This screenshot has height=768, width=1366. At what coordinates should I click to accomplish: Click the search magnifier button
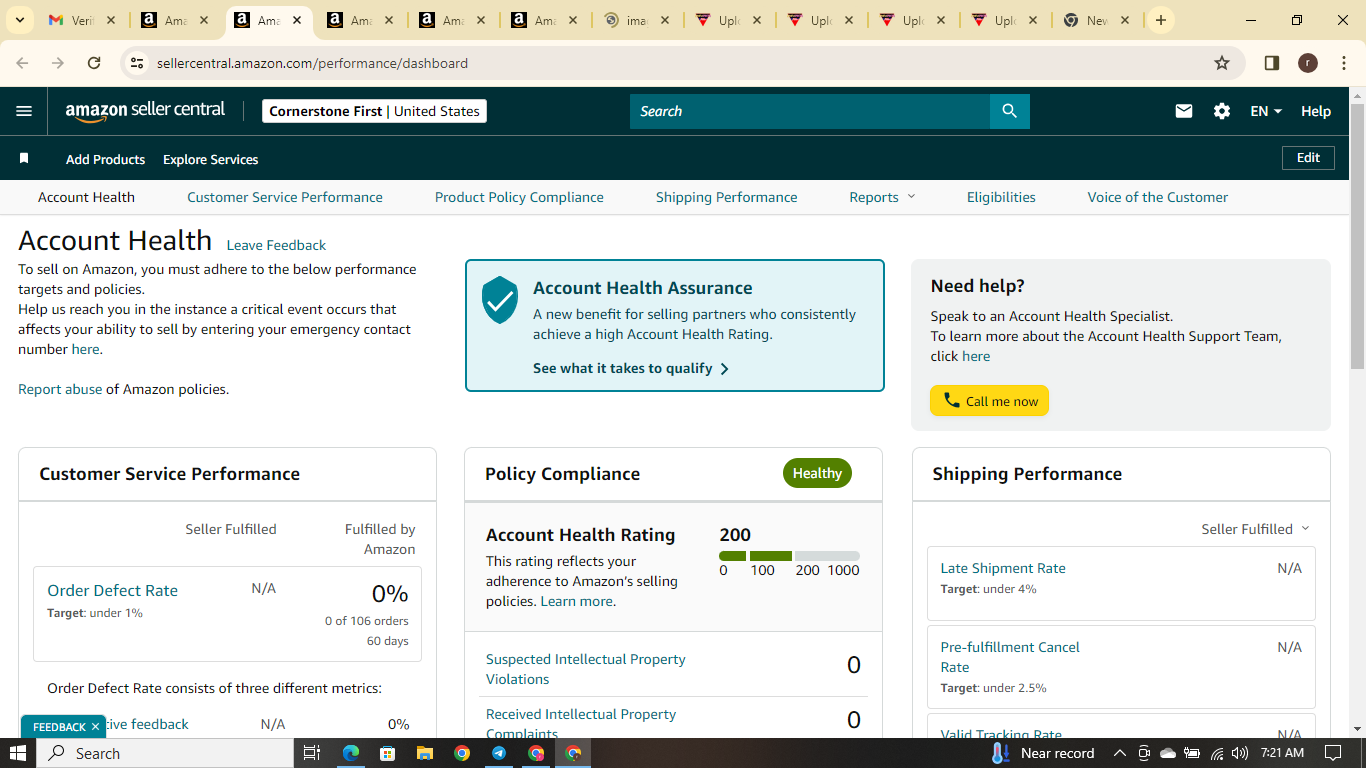coord(1009,111)
